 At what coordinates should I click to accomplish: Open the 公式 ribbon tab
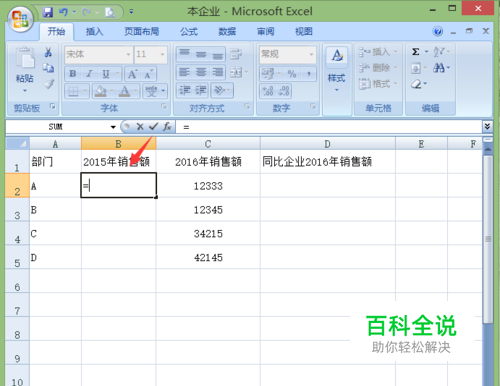(x=189, y=31)
